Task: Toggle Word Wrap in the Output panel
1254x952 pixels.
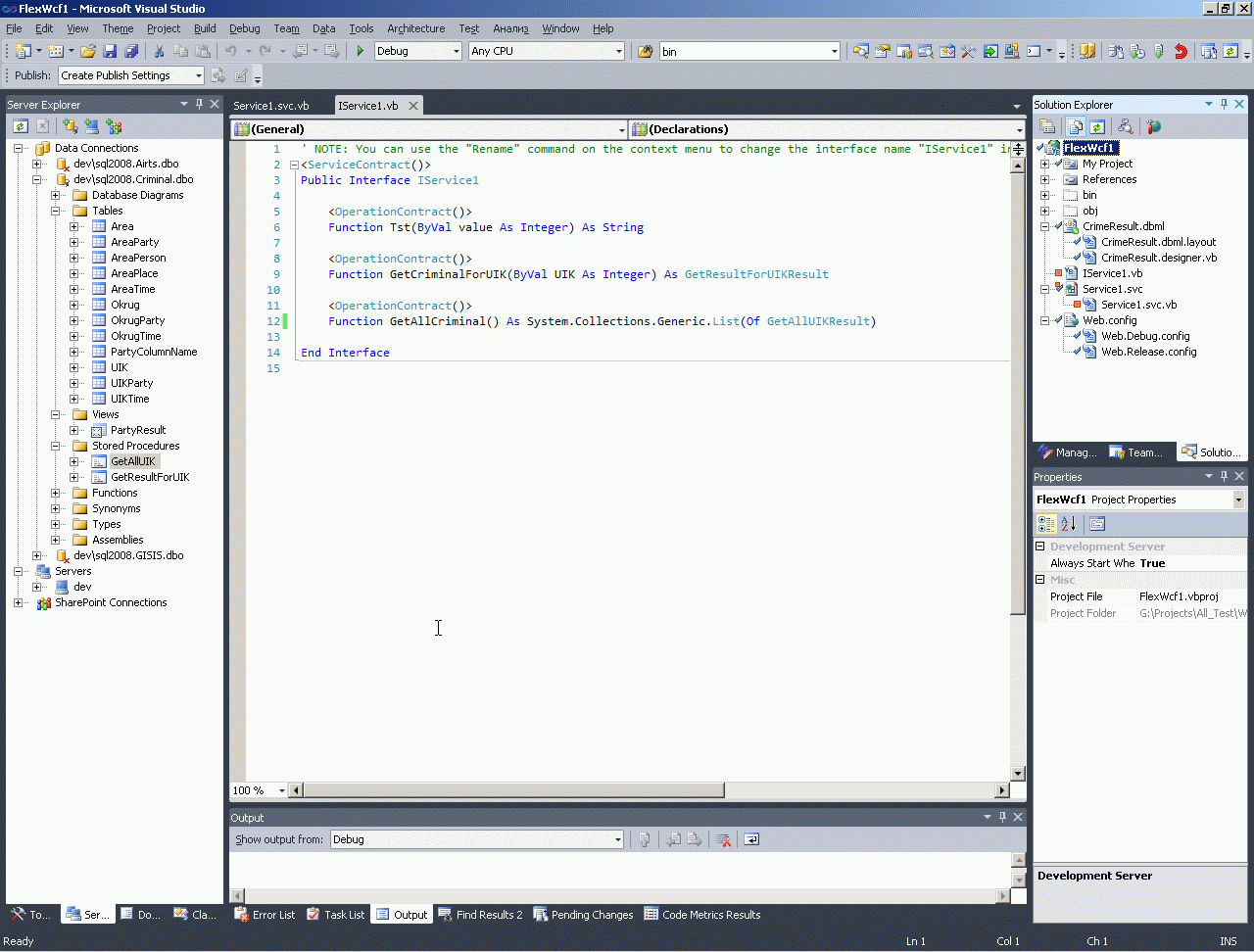Action: [x=751, y=839]
